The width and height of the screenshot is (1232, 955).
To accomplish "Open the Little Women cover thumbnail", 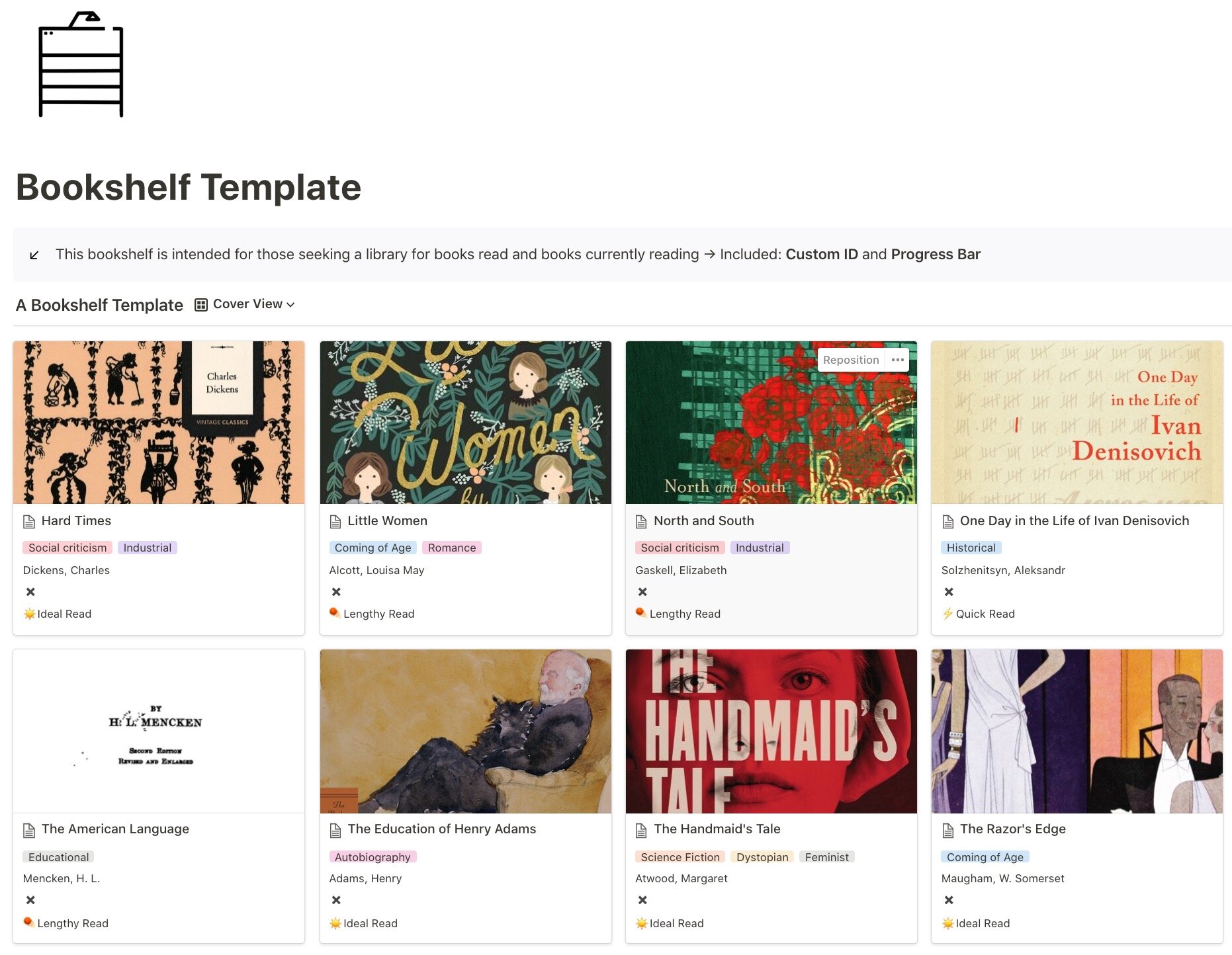I will (x=466, y=423).
